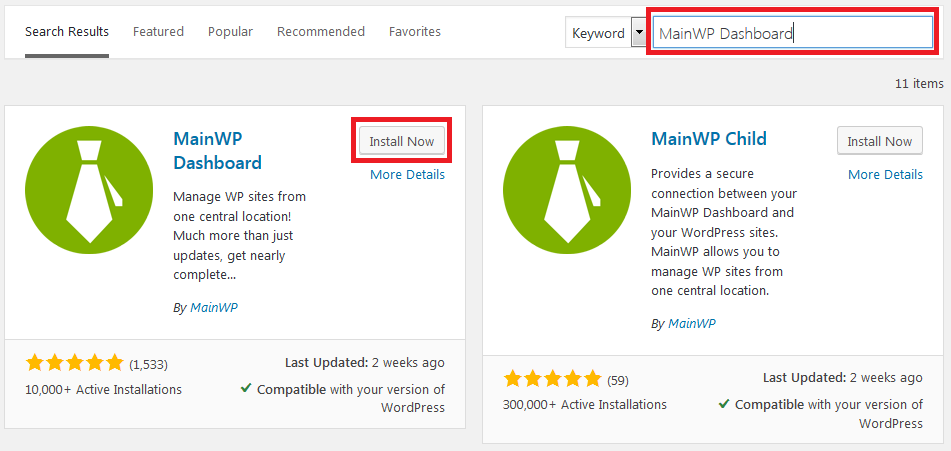Open More Details for MainWP Child
Image resolution: width=951 pixels, height=451 pixels.
(885, 174)
